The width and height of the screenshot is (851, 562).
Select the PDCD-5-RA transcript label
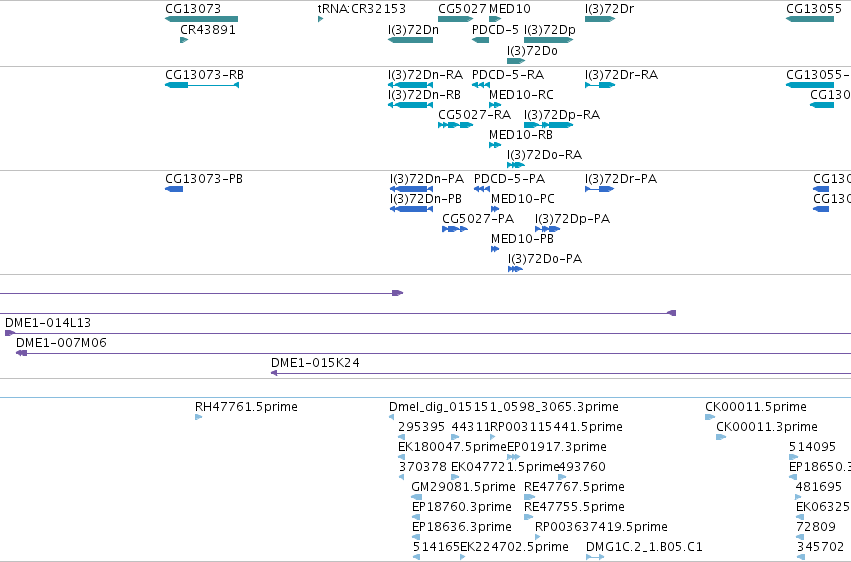coord(508,74)
